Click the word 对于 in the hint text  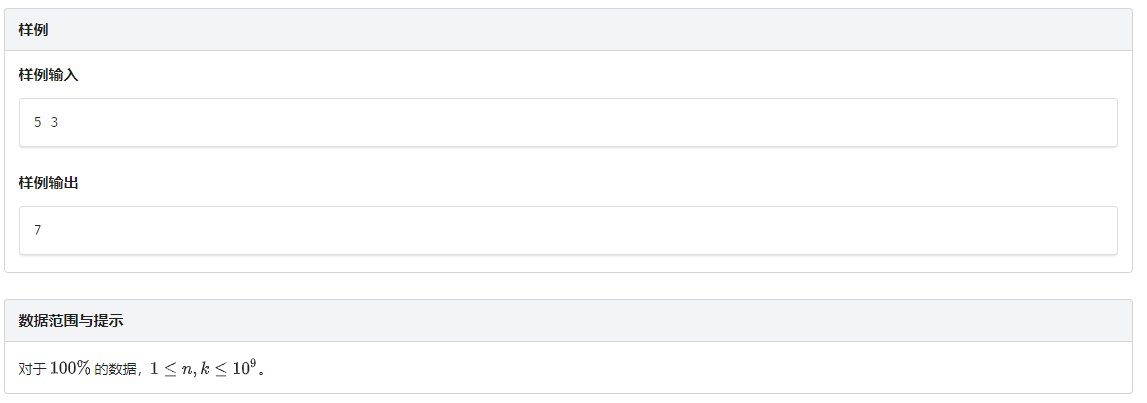pos(32,369)
